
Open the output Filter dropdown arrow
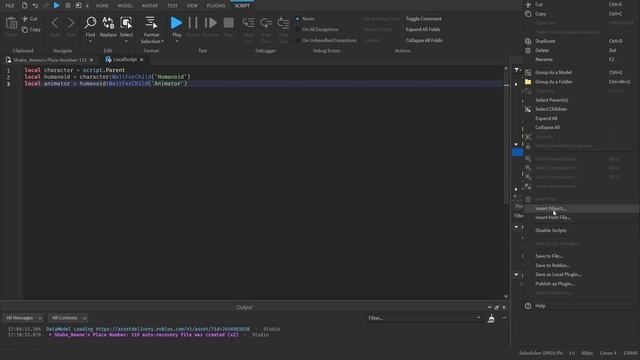point(478,318)
